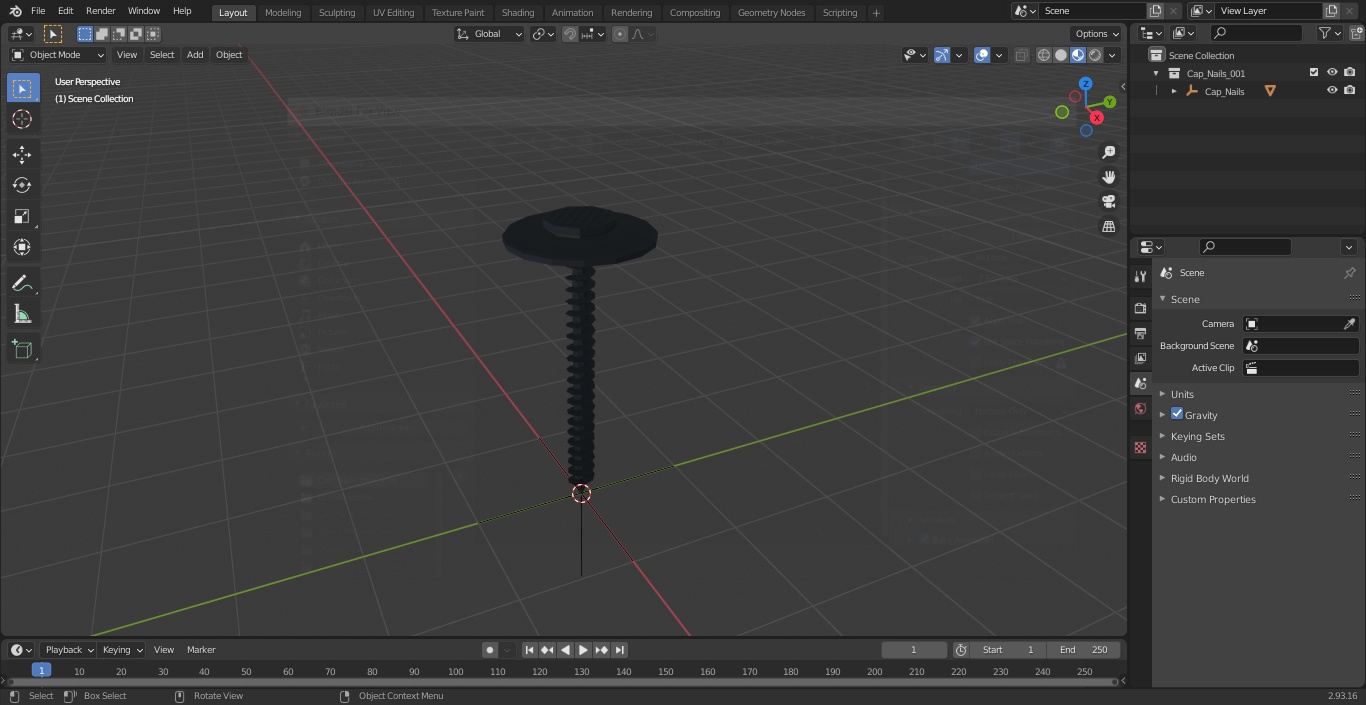This screenshot has height=705, width=1366.
Task: Switch to wireframe viewport shading
Action: pyautogui.click(x=1043, y=55)
